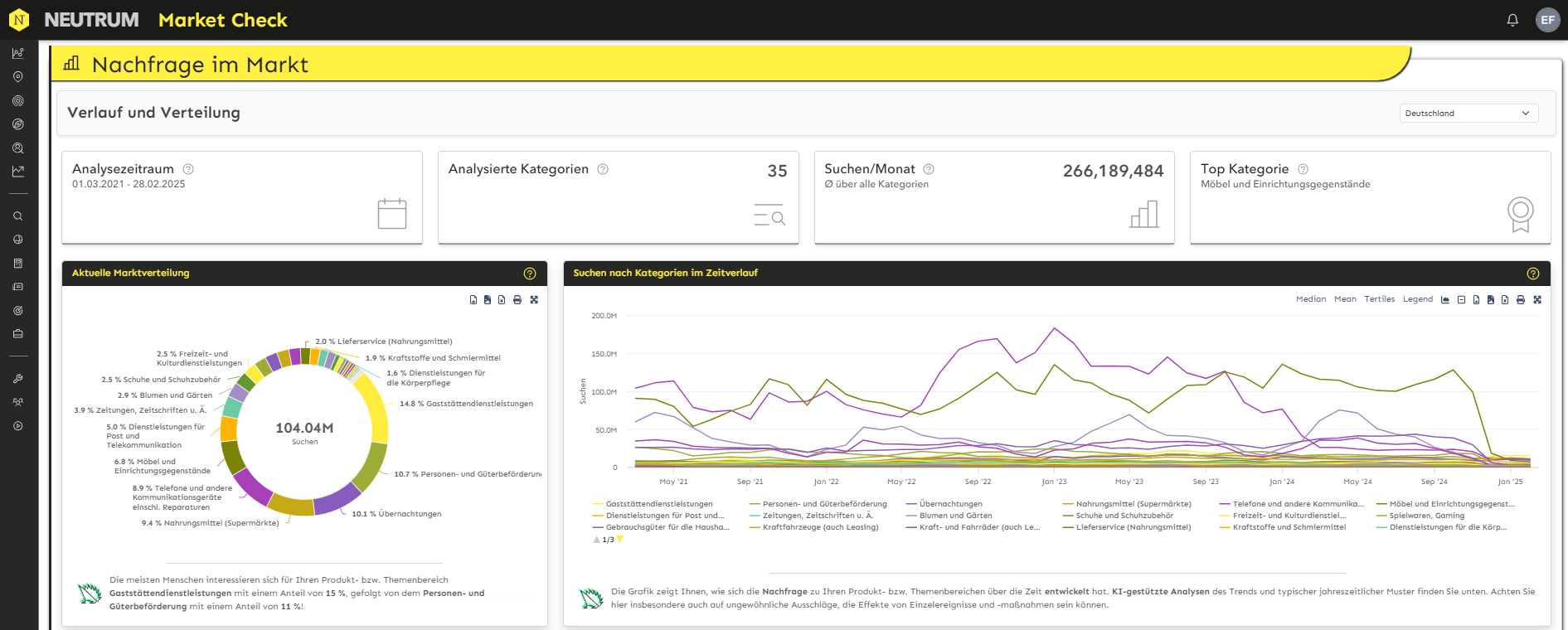The width and height of the screenshot is (1568, 630).
Task: Toggle Übernachtungen series in legend
Action: [x=950, y=504]
